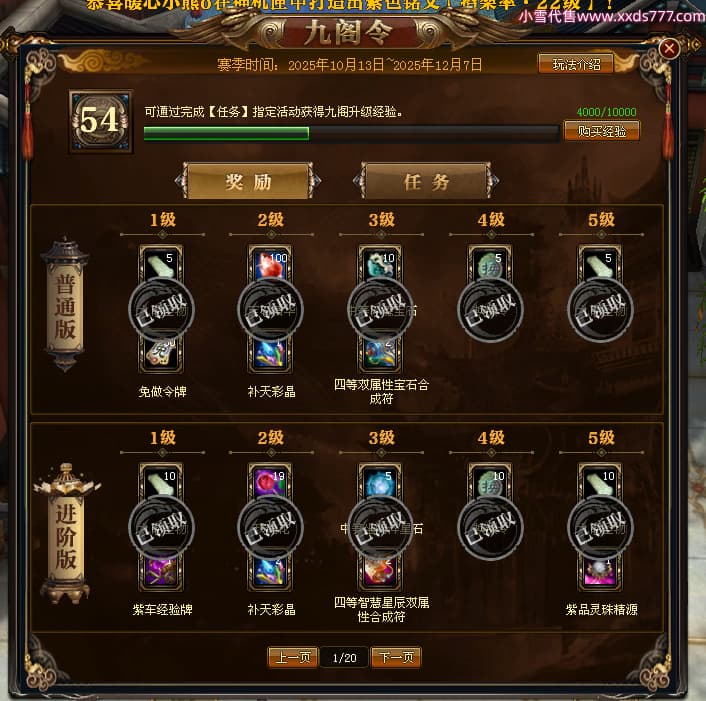This screenshot has width=706, height=701.
Task: Select the 补天彩晶 icon in 普通版 row
Action: click(270, 355)
